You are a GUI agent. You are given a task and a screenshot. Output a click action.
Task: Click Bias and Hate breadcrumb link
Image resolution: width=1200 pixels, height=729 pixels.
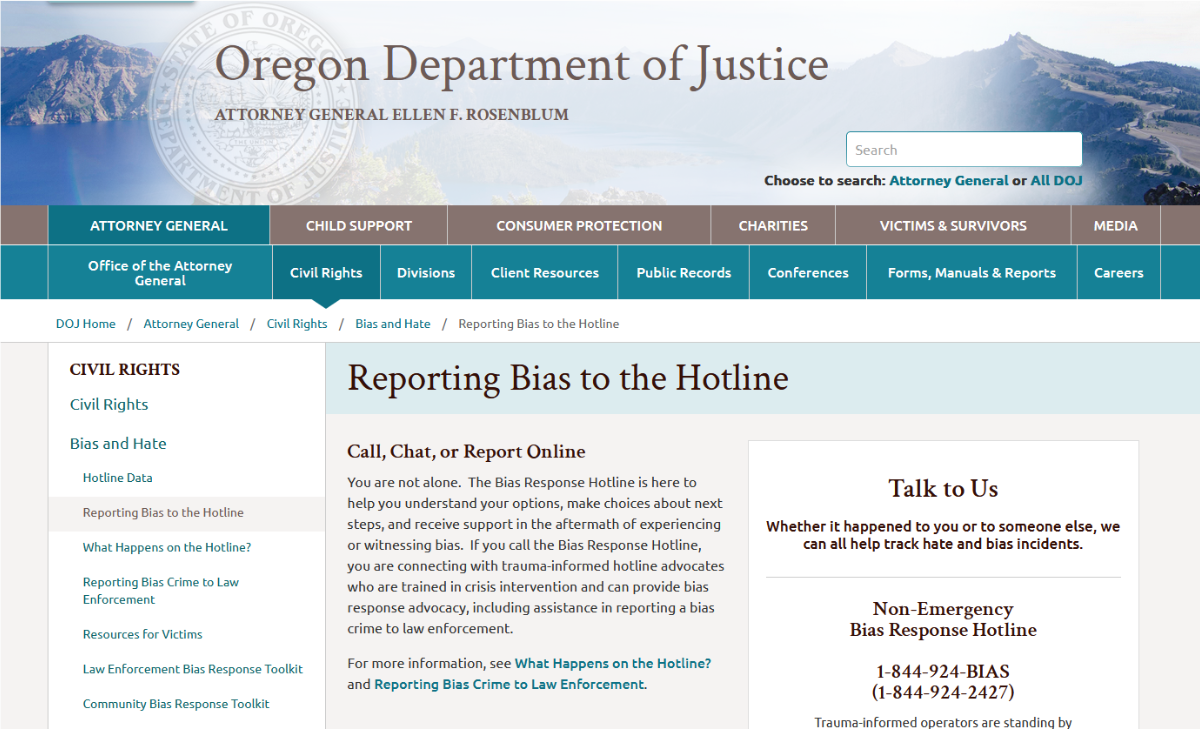(393, 324)
